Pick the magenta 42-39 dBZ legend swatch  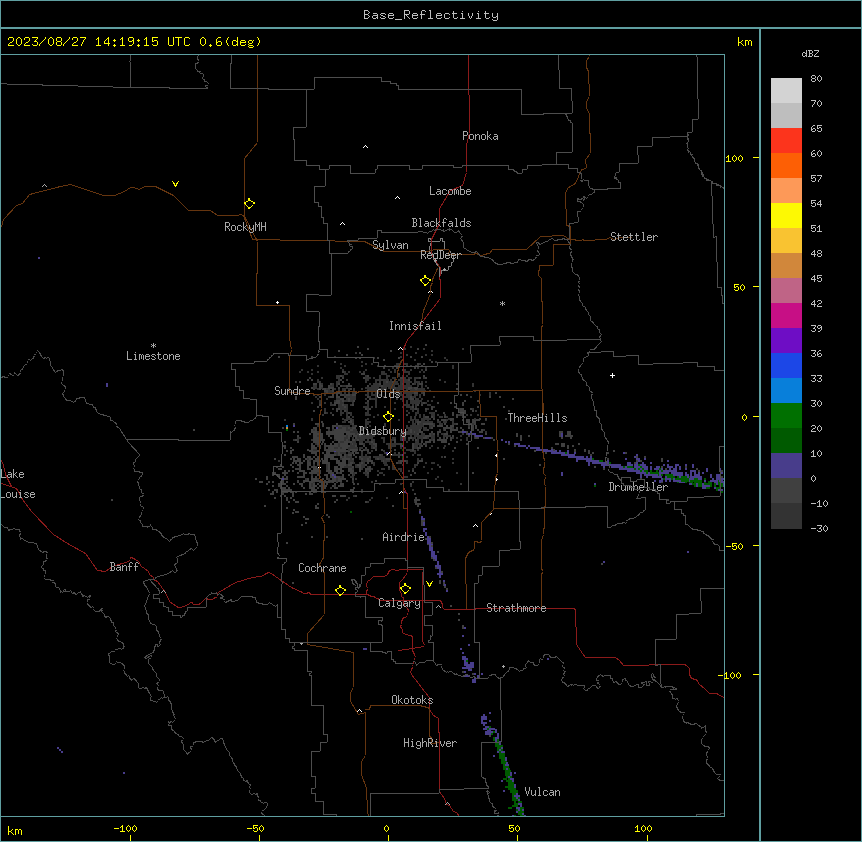786,316
